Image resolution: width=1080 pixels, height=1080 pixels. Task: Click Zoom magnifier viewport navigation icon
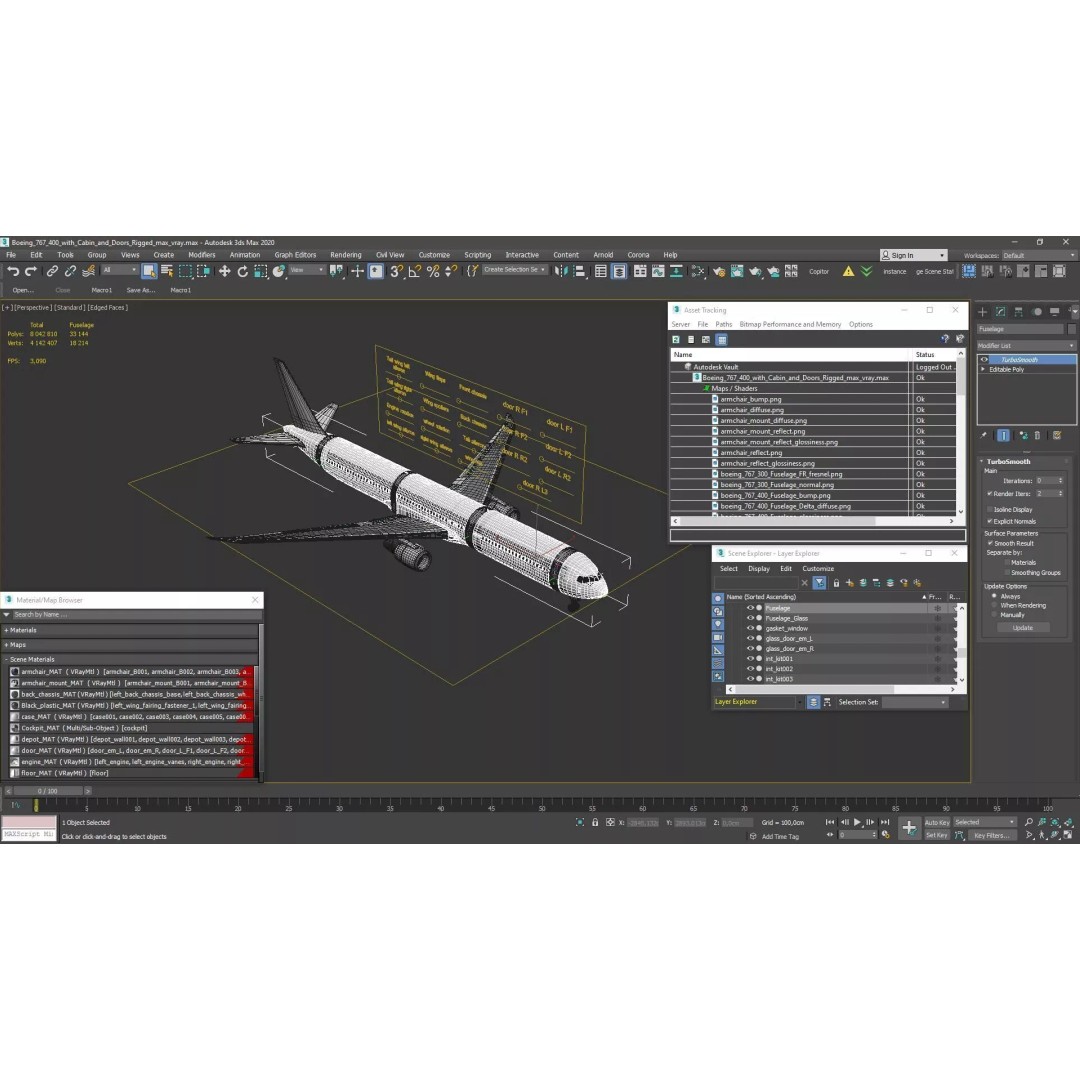point(1028,822)
